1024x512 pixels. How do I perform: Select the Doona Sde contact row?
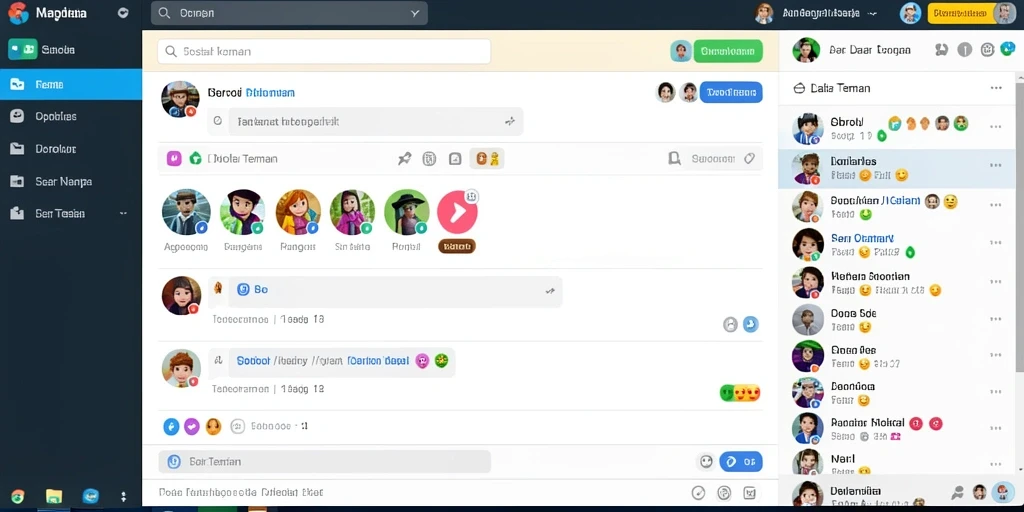click(x=897, y=320)
